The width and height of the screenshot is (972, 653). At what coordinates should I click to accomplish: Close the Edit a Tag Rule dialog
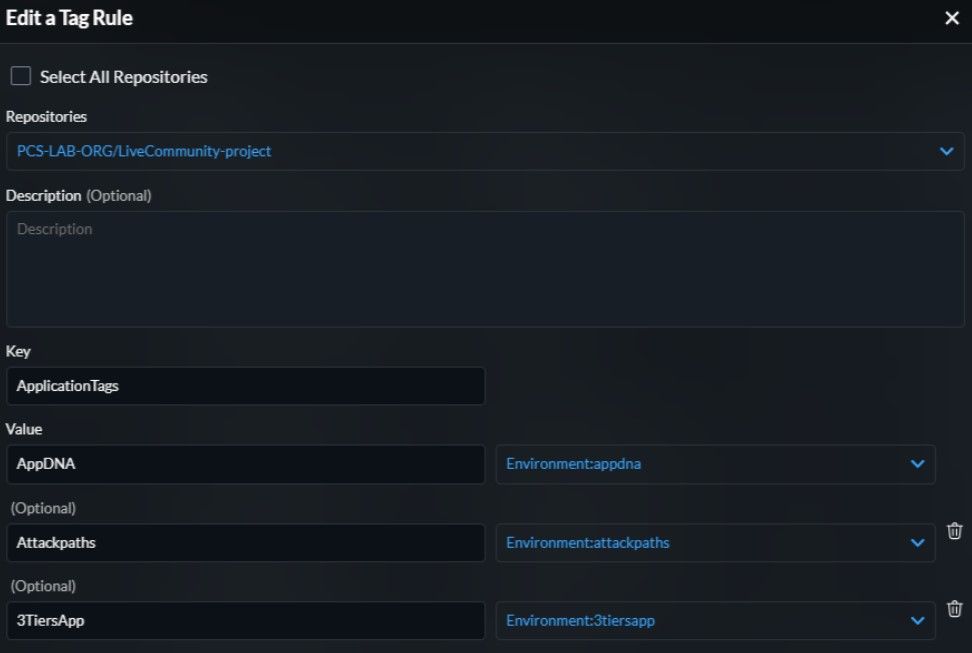point(951,19)
